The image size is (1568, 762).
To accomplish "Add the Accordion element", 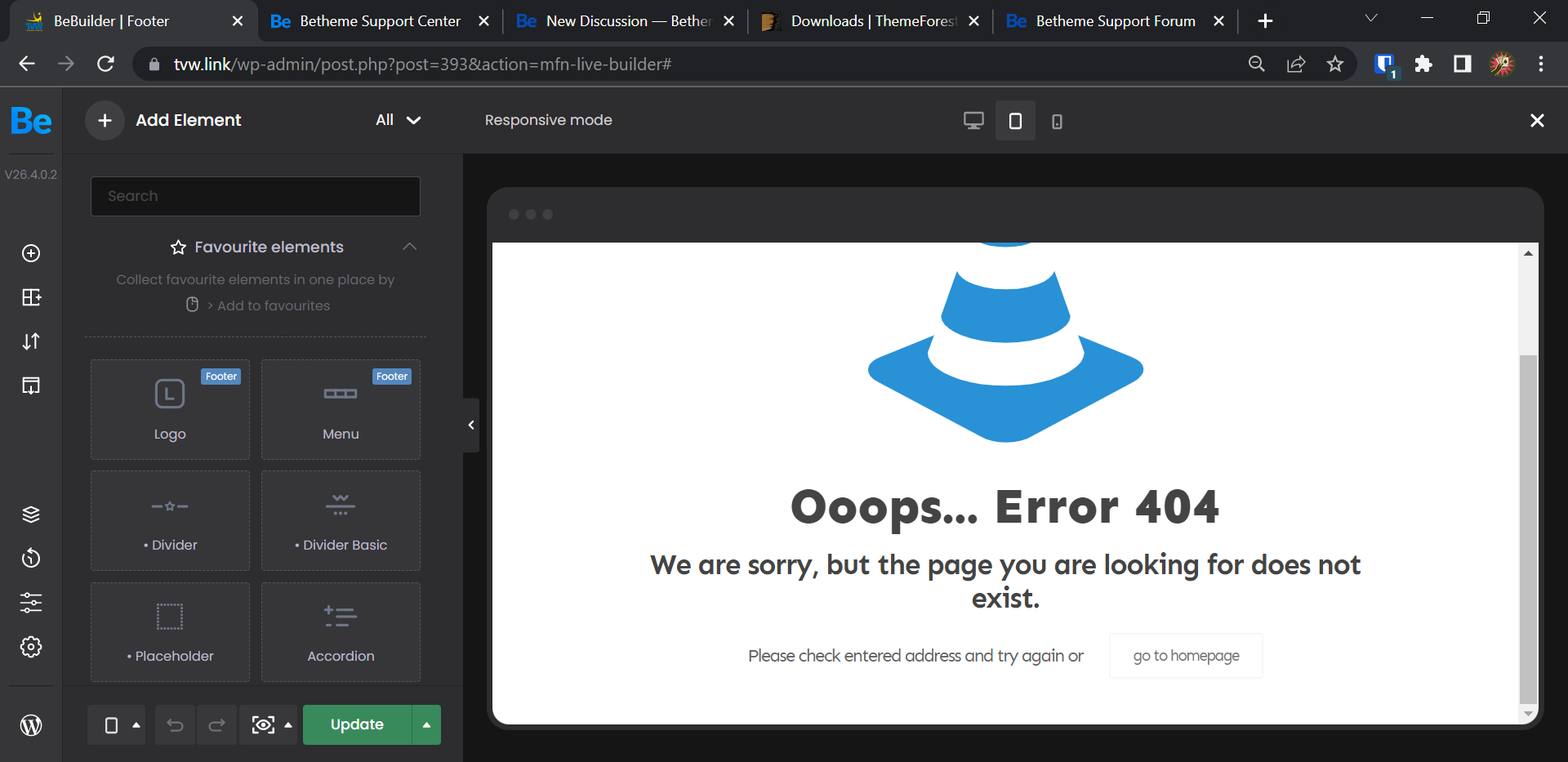I will click(x=341, y=631).
